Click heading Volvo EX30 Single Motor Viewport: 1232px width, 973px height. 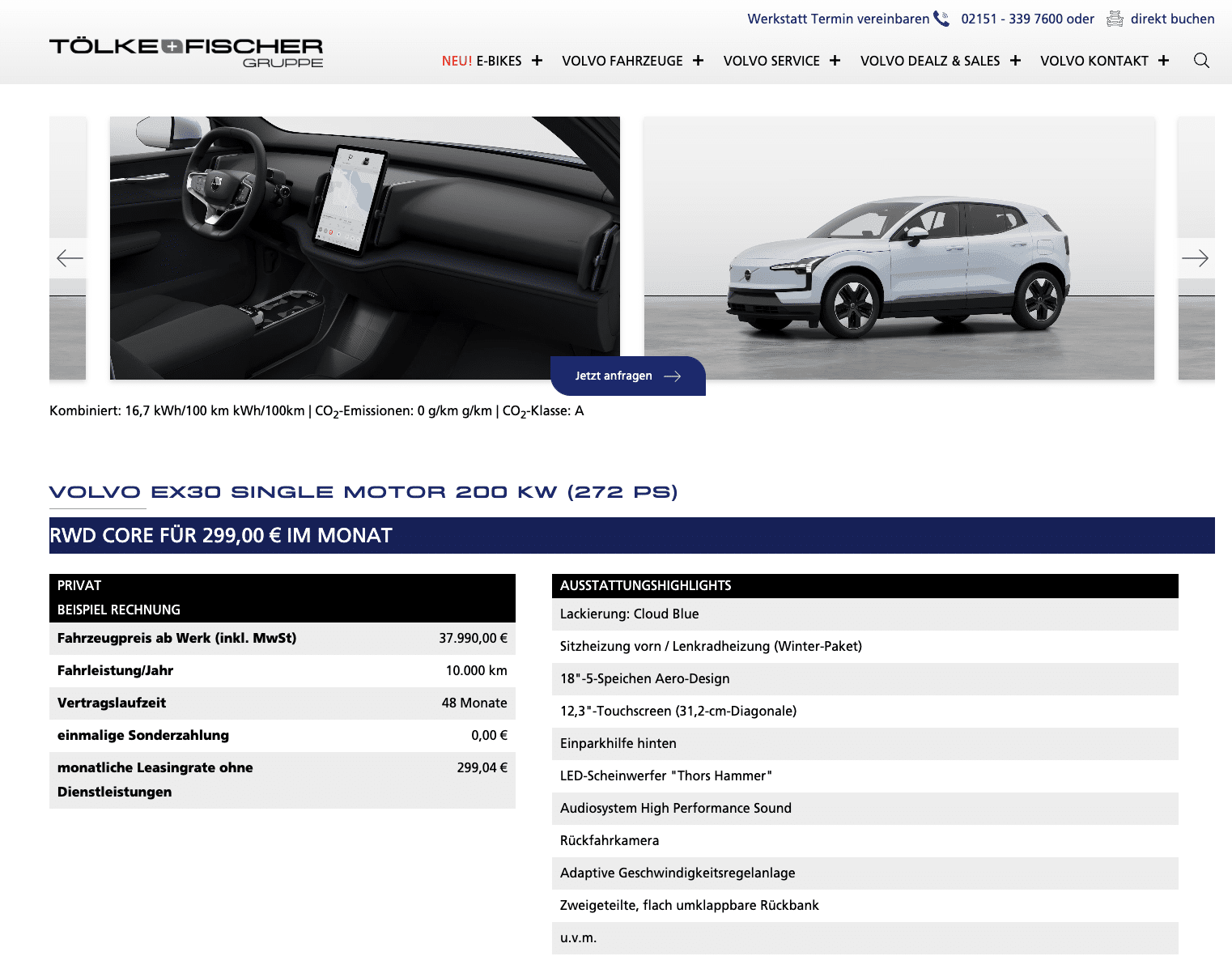point(363,491)
